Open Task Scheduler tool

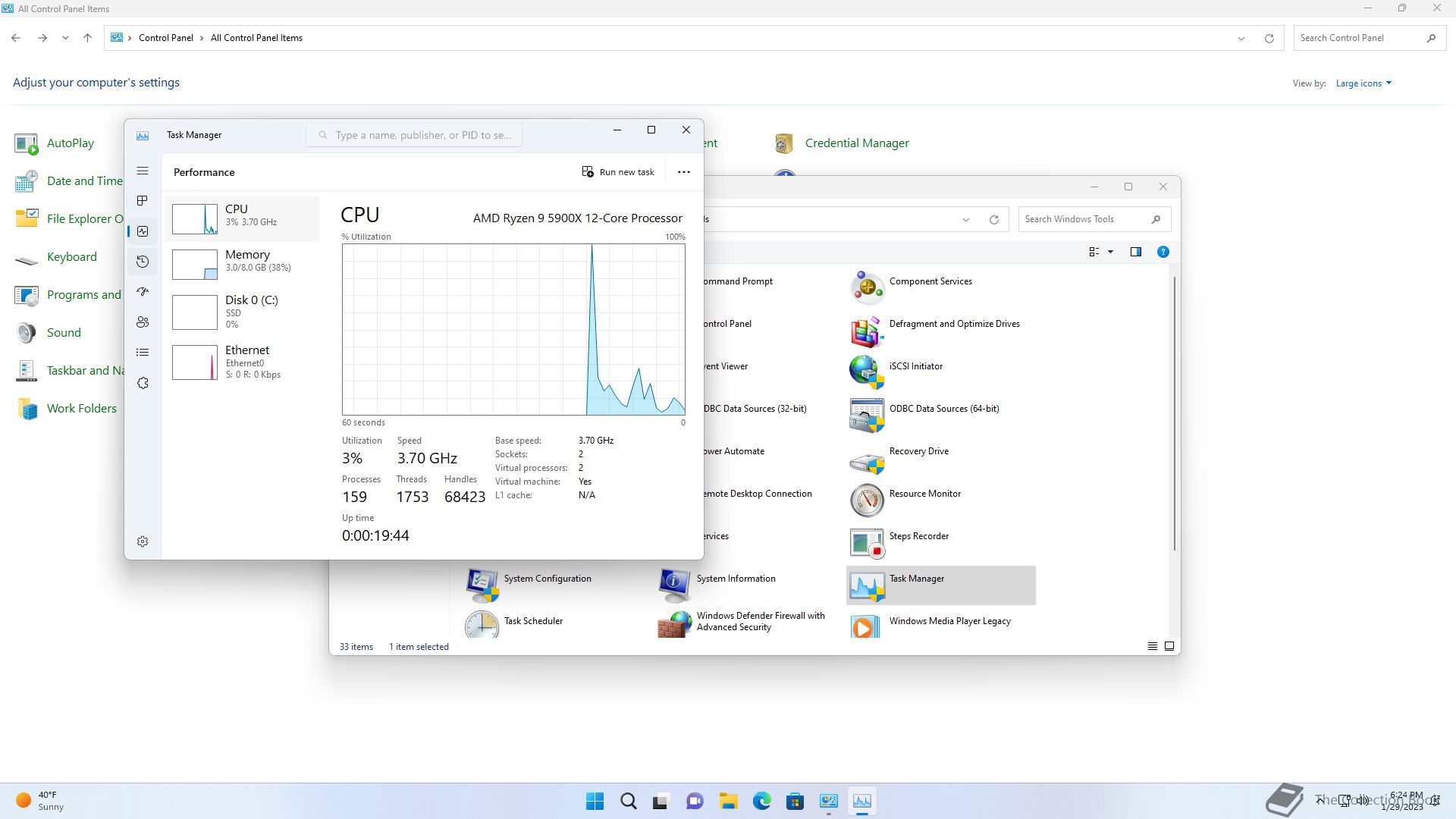[x=514, y=626]
